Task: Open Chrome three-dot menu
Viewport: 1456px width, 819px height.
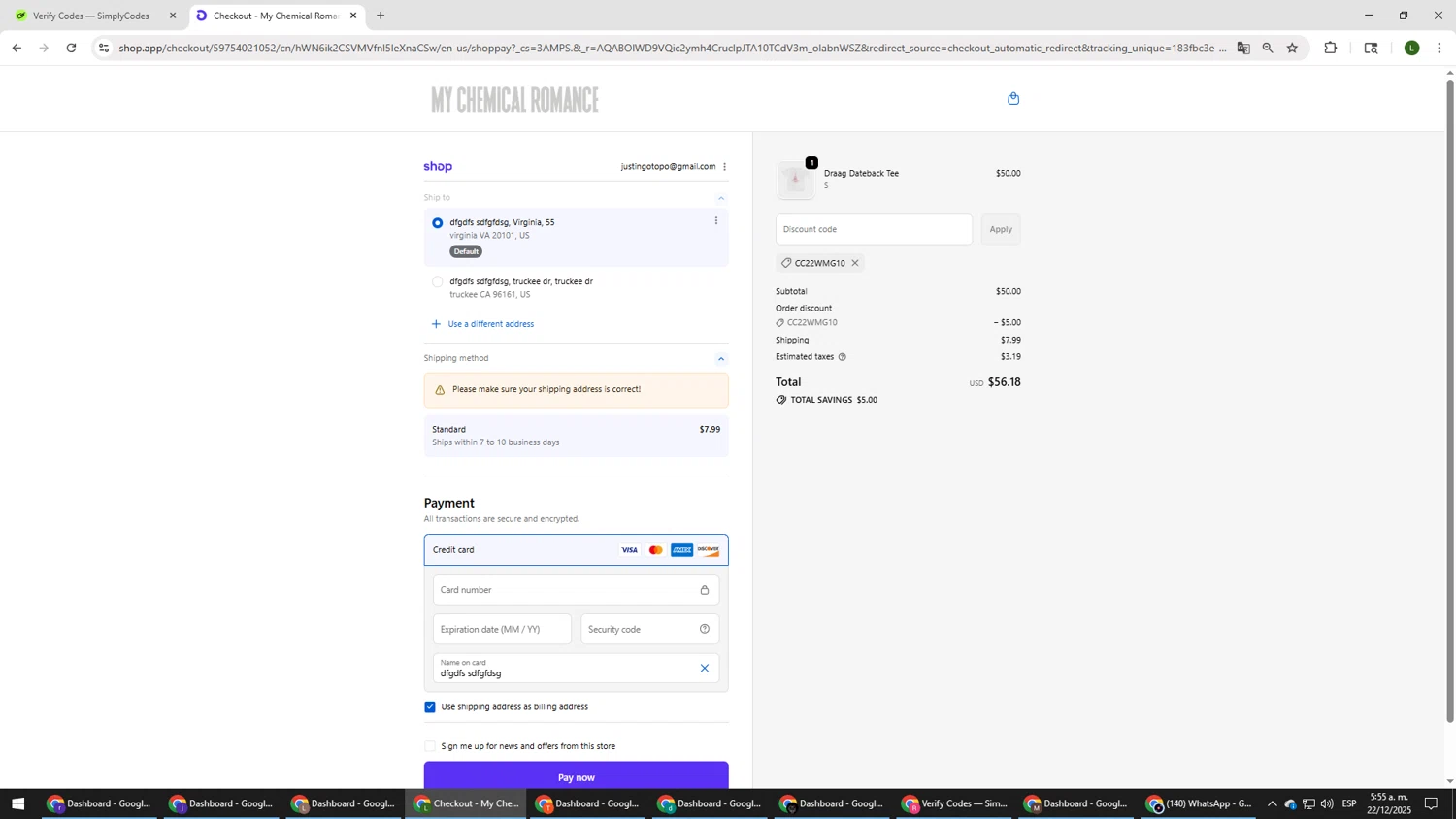Action: click(x=1439, y=48)
